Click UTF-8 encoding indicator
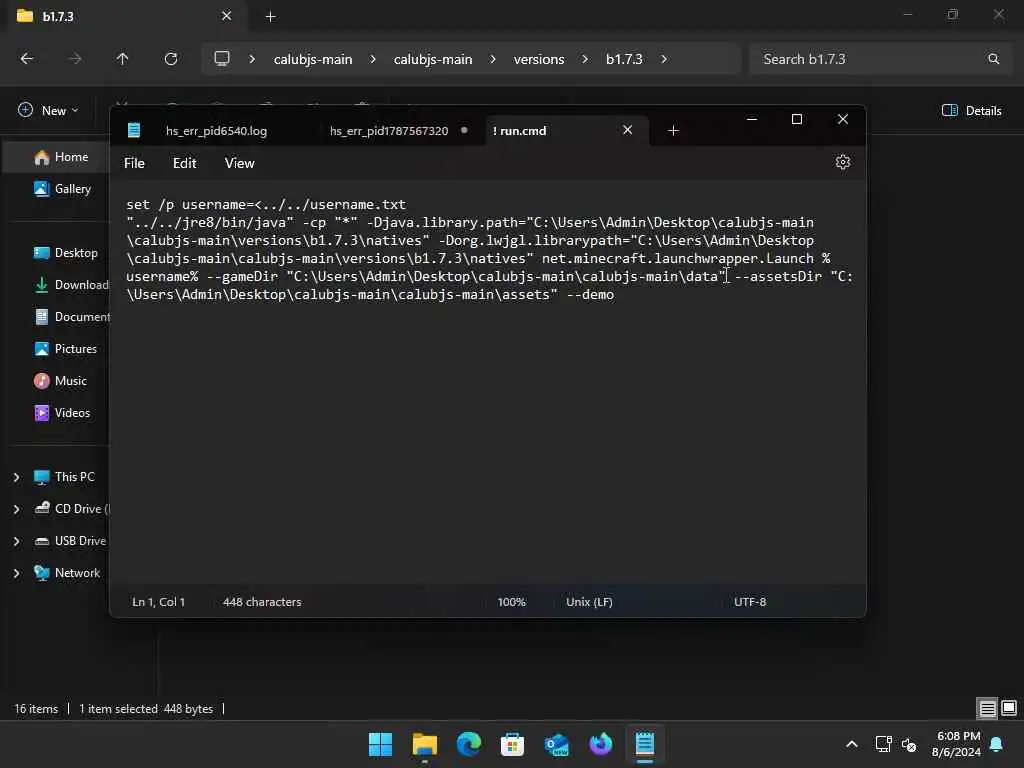 [x=750, y=601]
